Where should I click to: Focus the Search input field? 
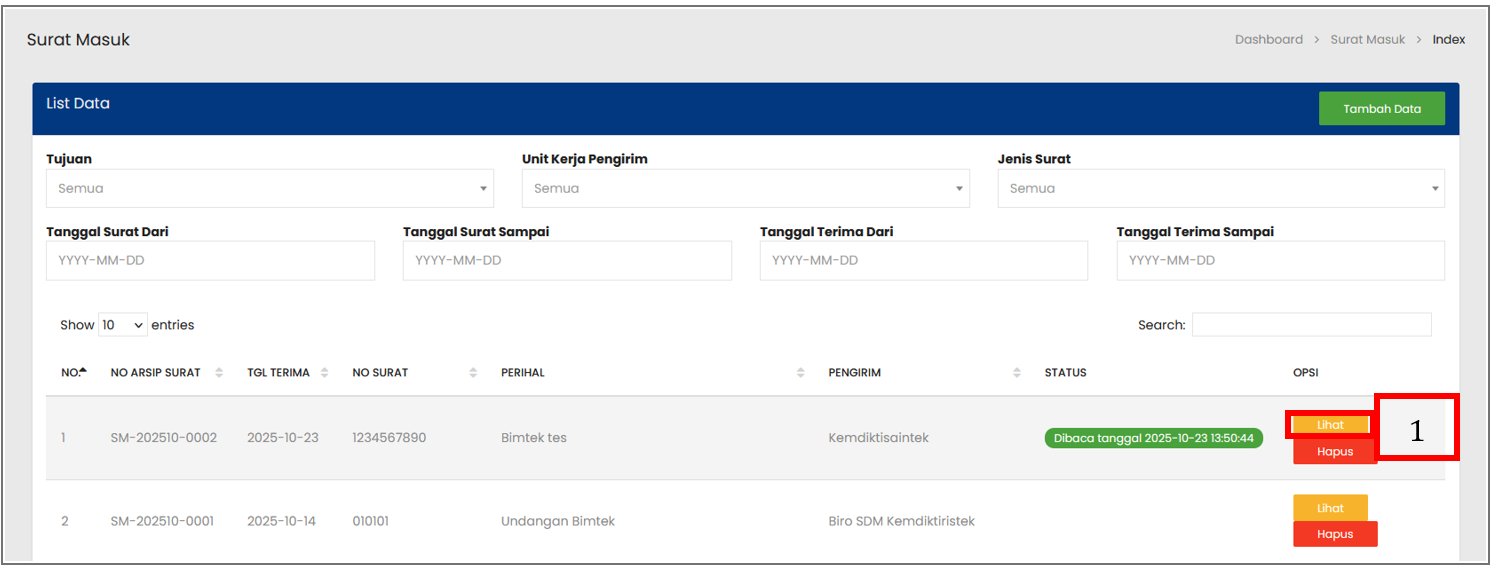click(1311, 325)
